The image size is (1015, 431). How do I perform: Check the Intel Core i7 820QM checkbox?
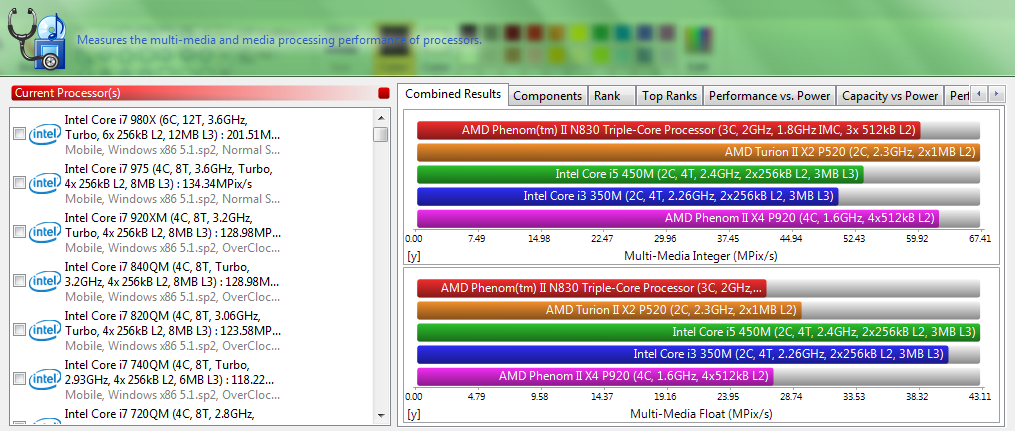click(19, 330)
